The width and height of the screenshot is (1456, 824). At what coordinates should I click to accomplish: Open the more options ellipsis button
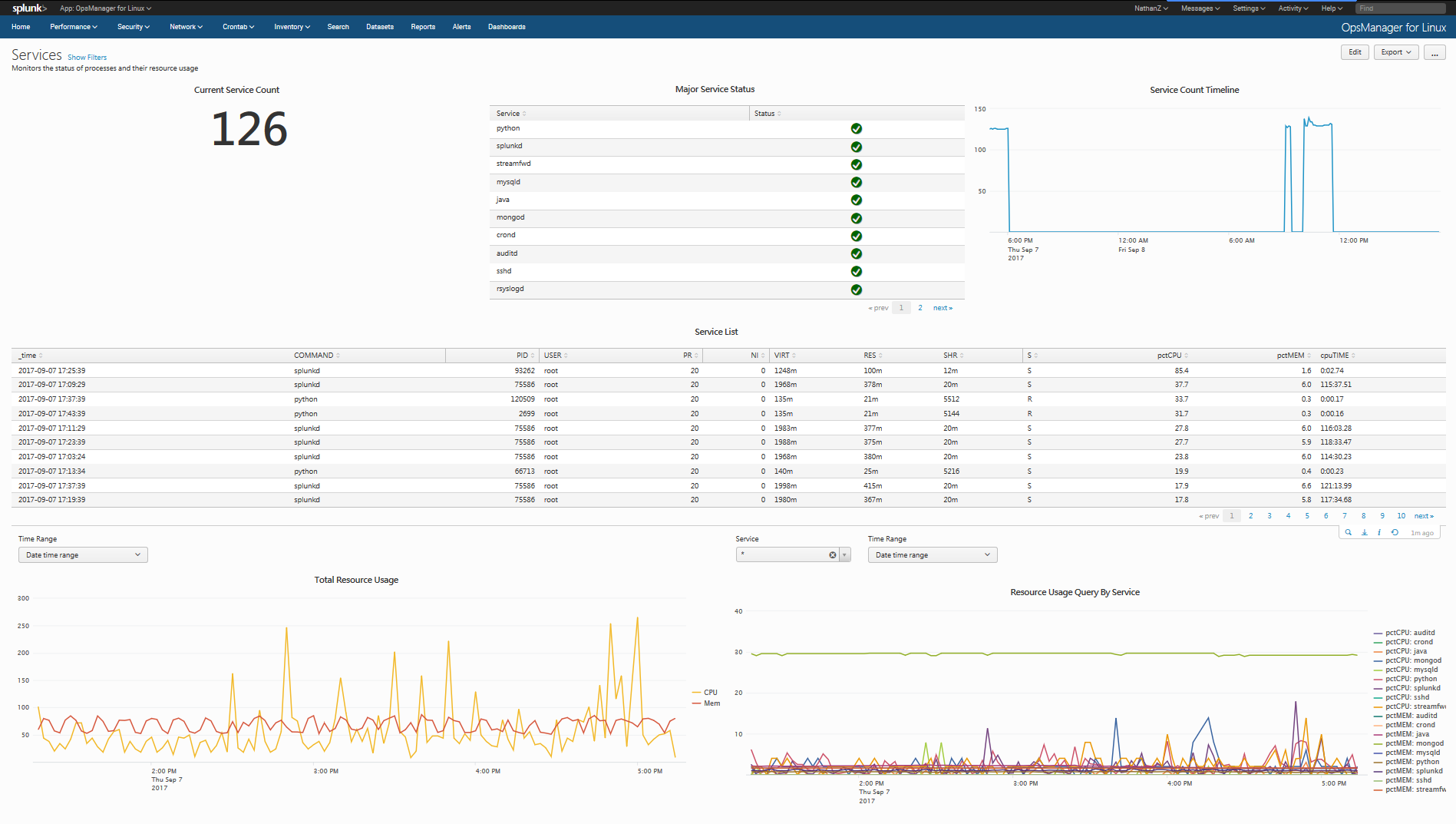pyautogui.click(x=1435, y=52)
